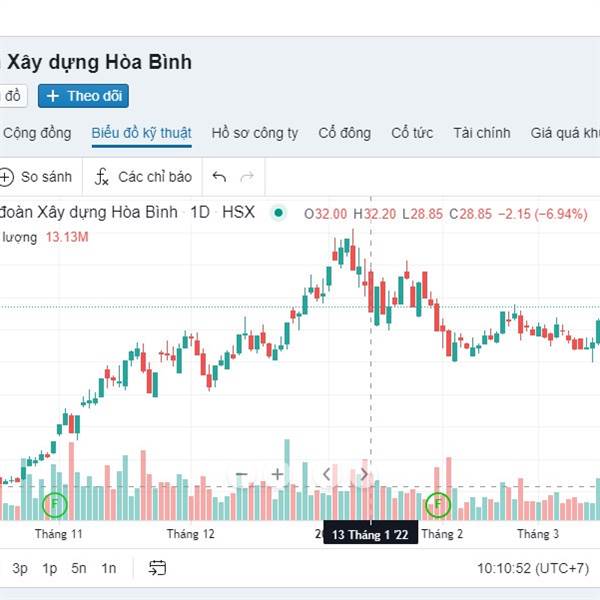Open the Cộng đồng tab
Viewport: 600px width, 600px height.
click(x=37, y=133)
